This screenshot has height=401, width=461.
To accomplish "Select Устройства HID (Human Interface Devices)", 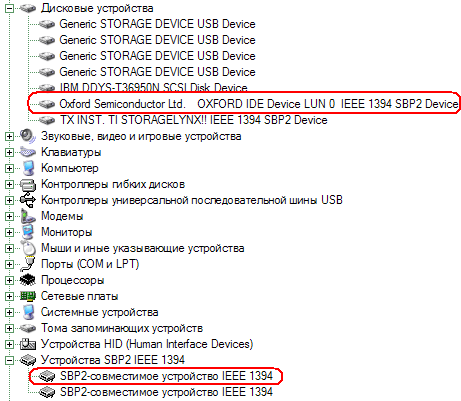I will click(x=147, y=344).
